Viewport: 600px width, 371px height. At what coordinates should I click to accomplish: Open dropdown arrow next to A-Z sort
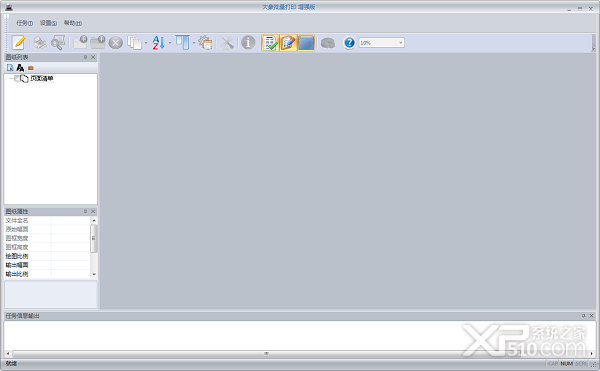tap(170, 43)
